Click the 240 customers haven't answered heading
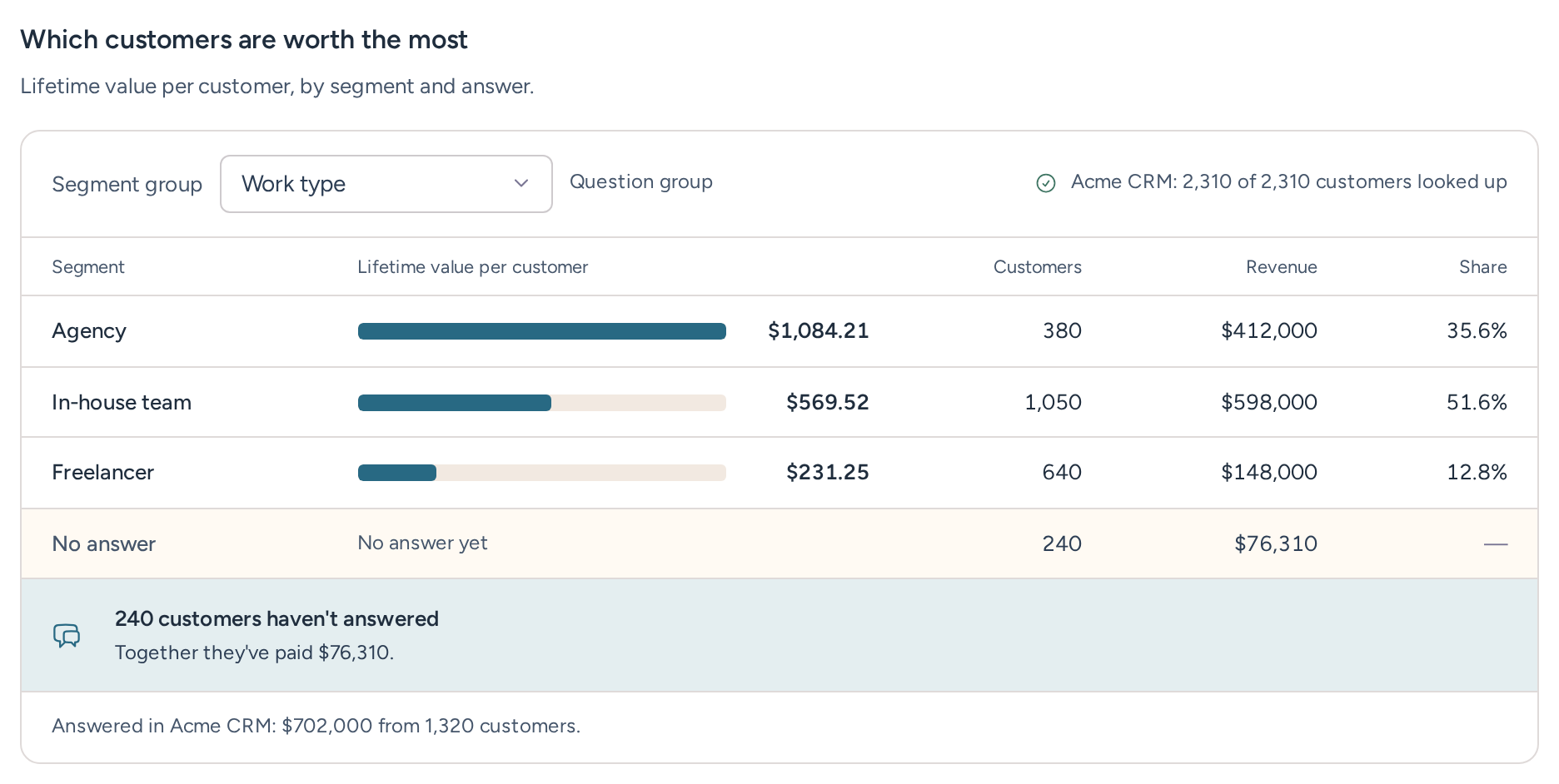The height and width of the screenshot is (784, 1559). pyautogui.click(x=276, y=618)
